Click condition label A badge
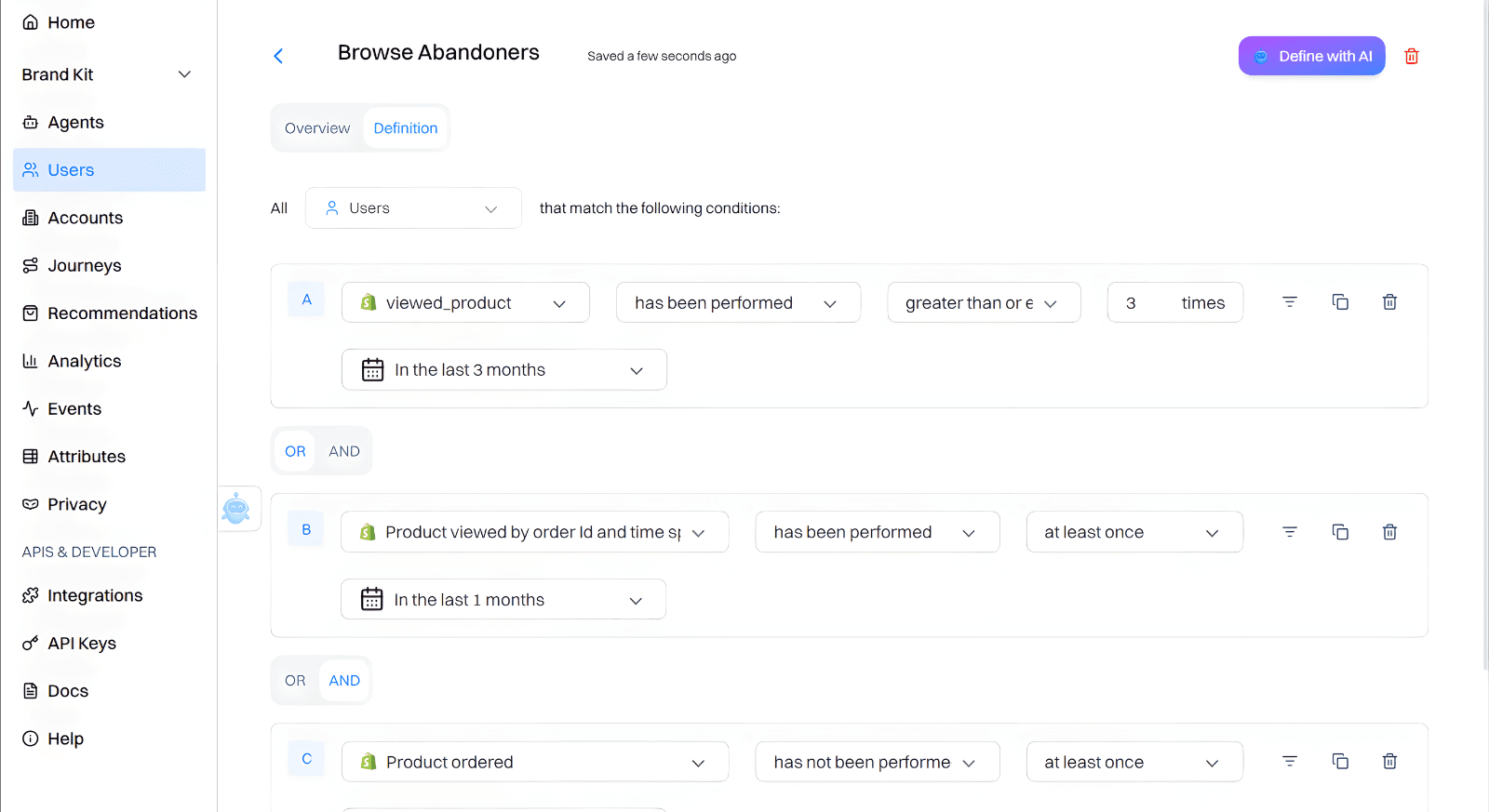 pos(306,300)
